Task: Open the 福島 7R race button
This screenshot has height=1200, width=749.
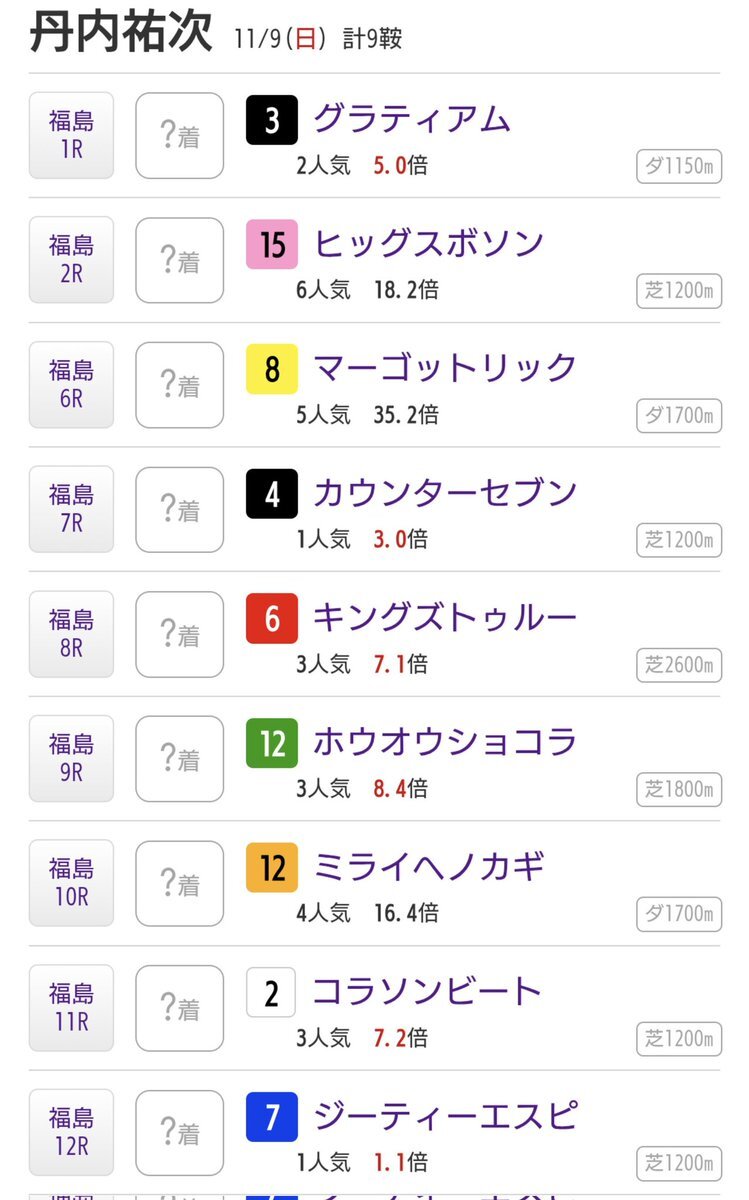Action: [71, 509]
